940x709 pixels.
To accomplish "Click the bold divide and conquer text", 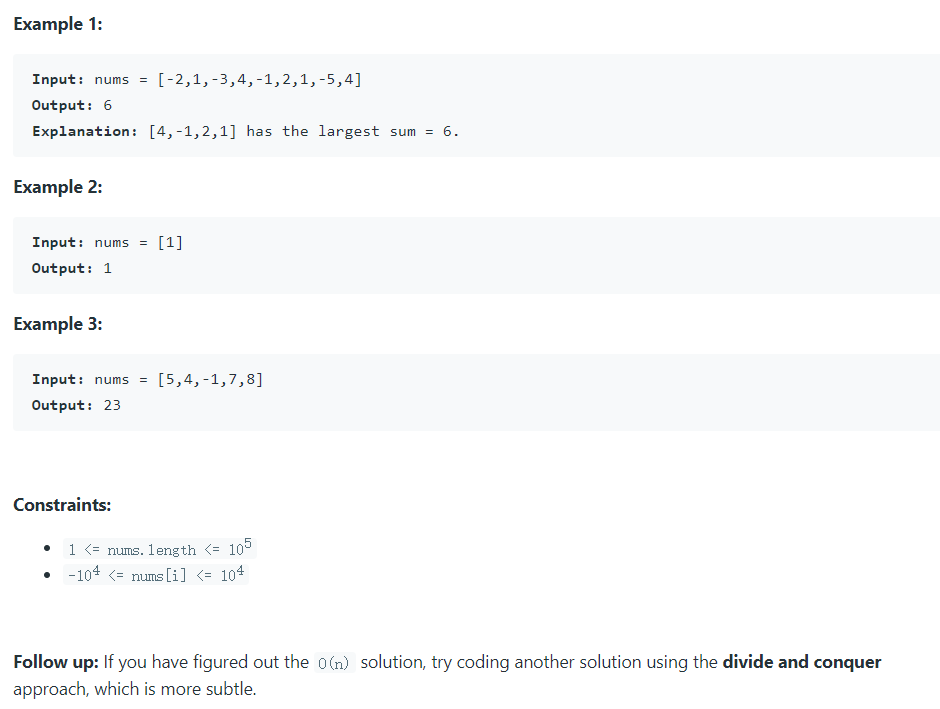I will pyautogui.click(x=802, y=662).
